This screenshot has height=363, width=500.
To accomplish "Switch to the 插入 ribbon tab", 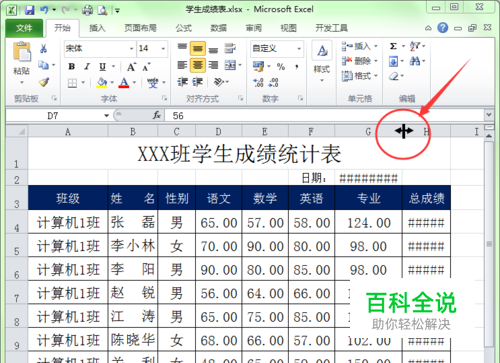I will (x=97, y=28).
